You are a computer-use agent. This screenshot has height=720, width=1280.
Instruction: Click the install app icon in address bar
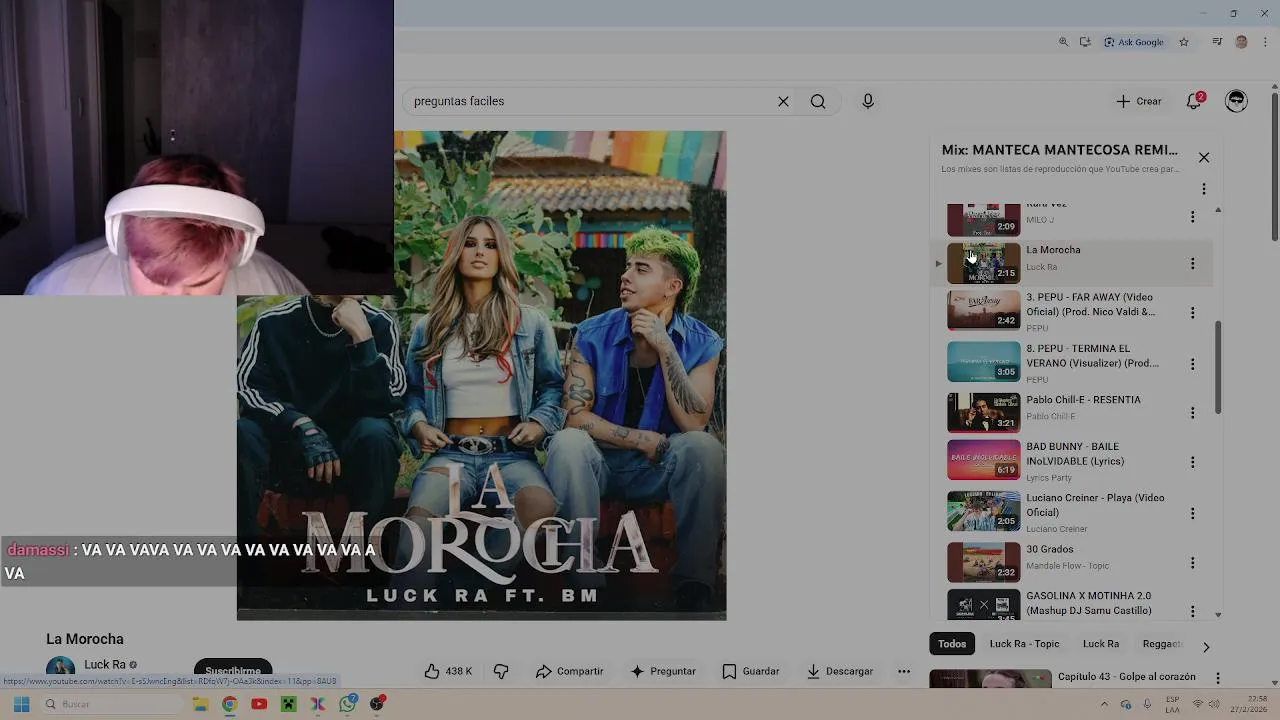(1085, 42)
